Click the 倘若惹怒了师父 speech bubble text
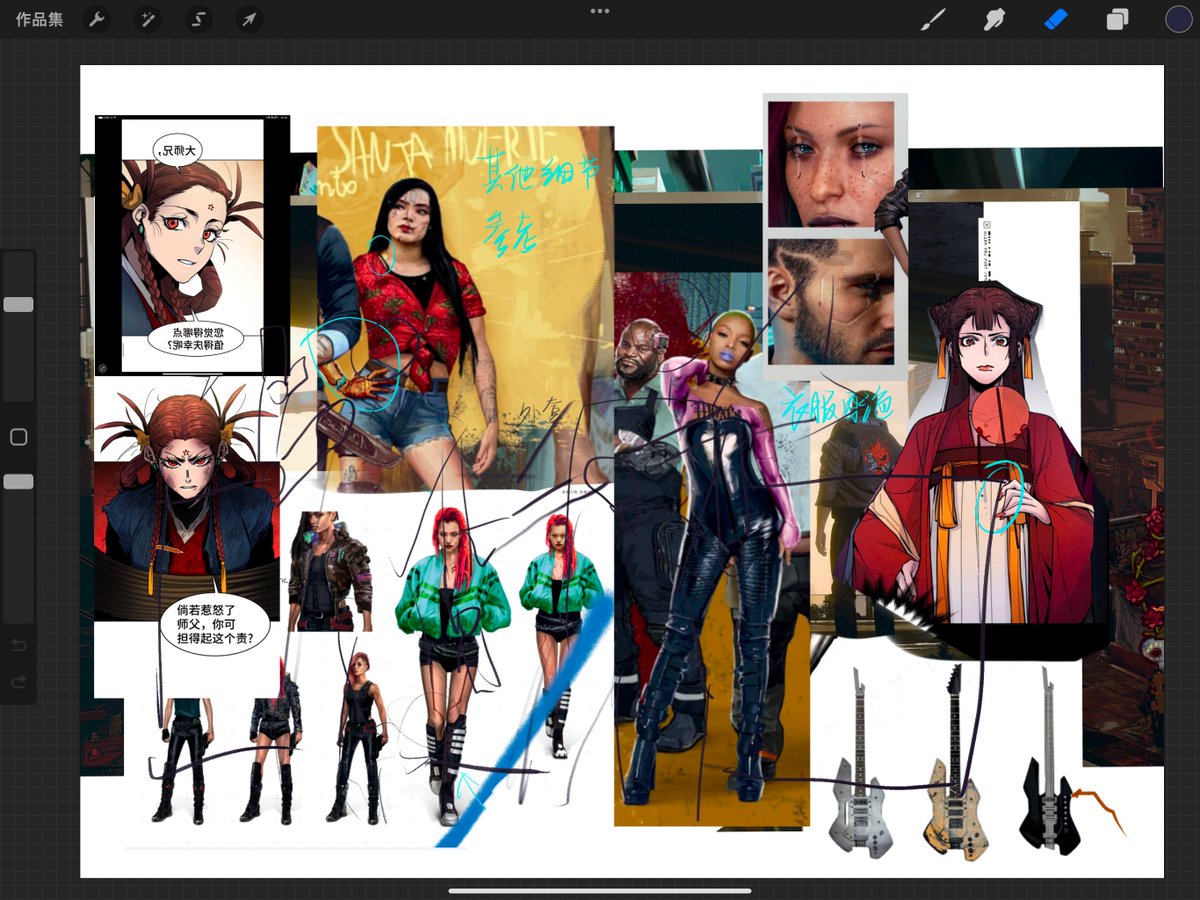 tap(215, 624)
